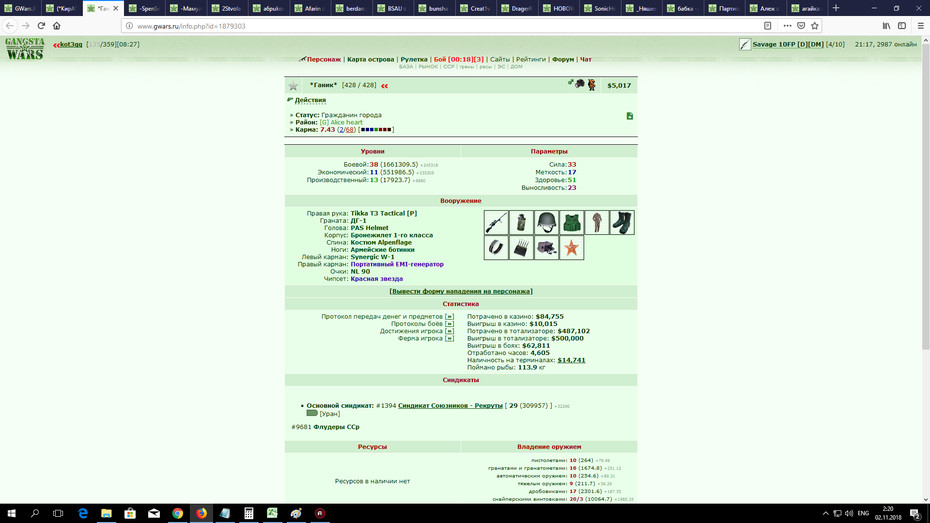Click the Alpenflage camouflage suit icon

tap(597, 222)
